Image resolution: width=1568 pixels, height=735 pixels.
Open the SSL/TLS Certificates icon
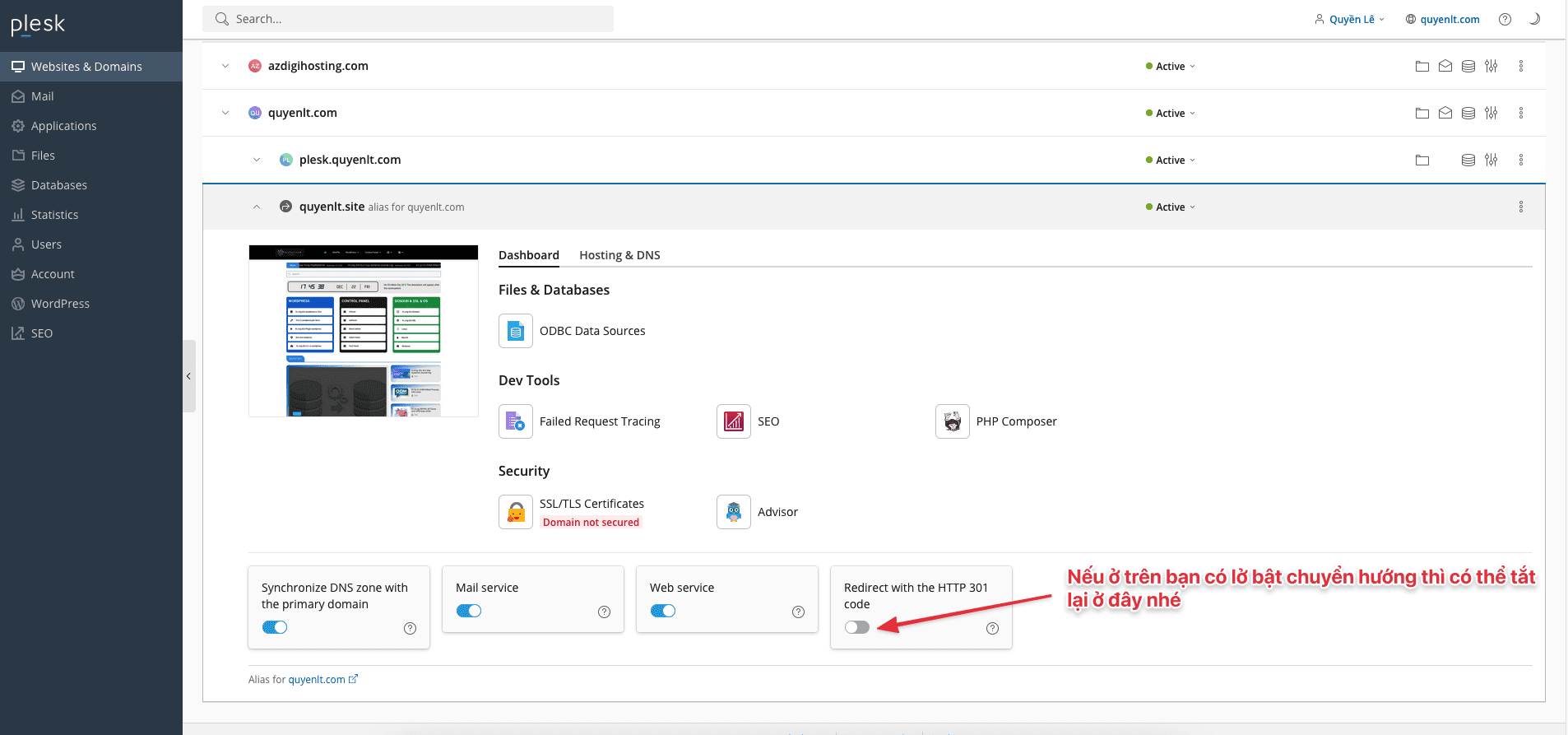pos(516,512)
